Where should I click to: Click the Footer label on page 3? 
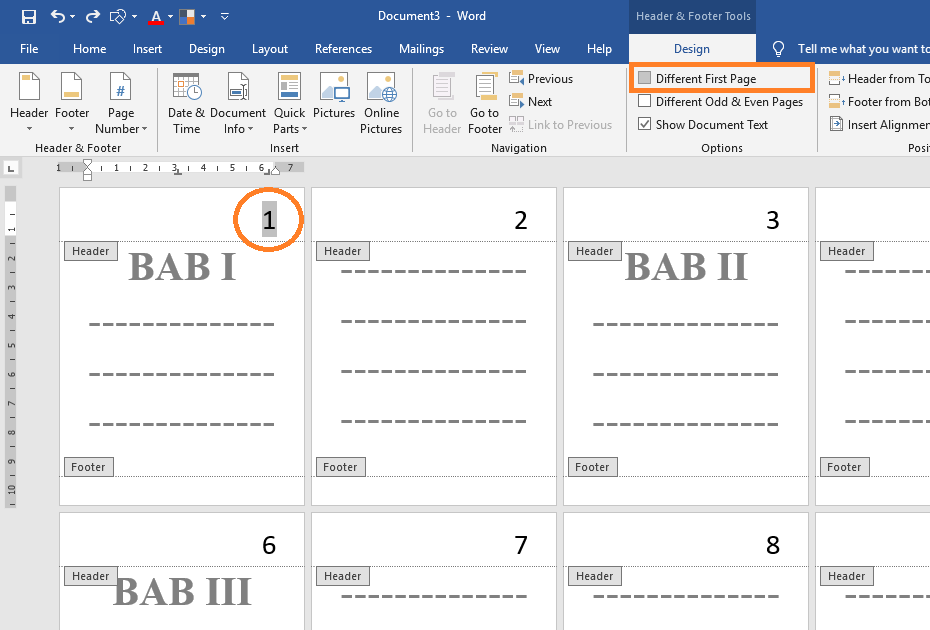tap(593, 467)
